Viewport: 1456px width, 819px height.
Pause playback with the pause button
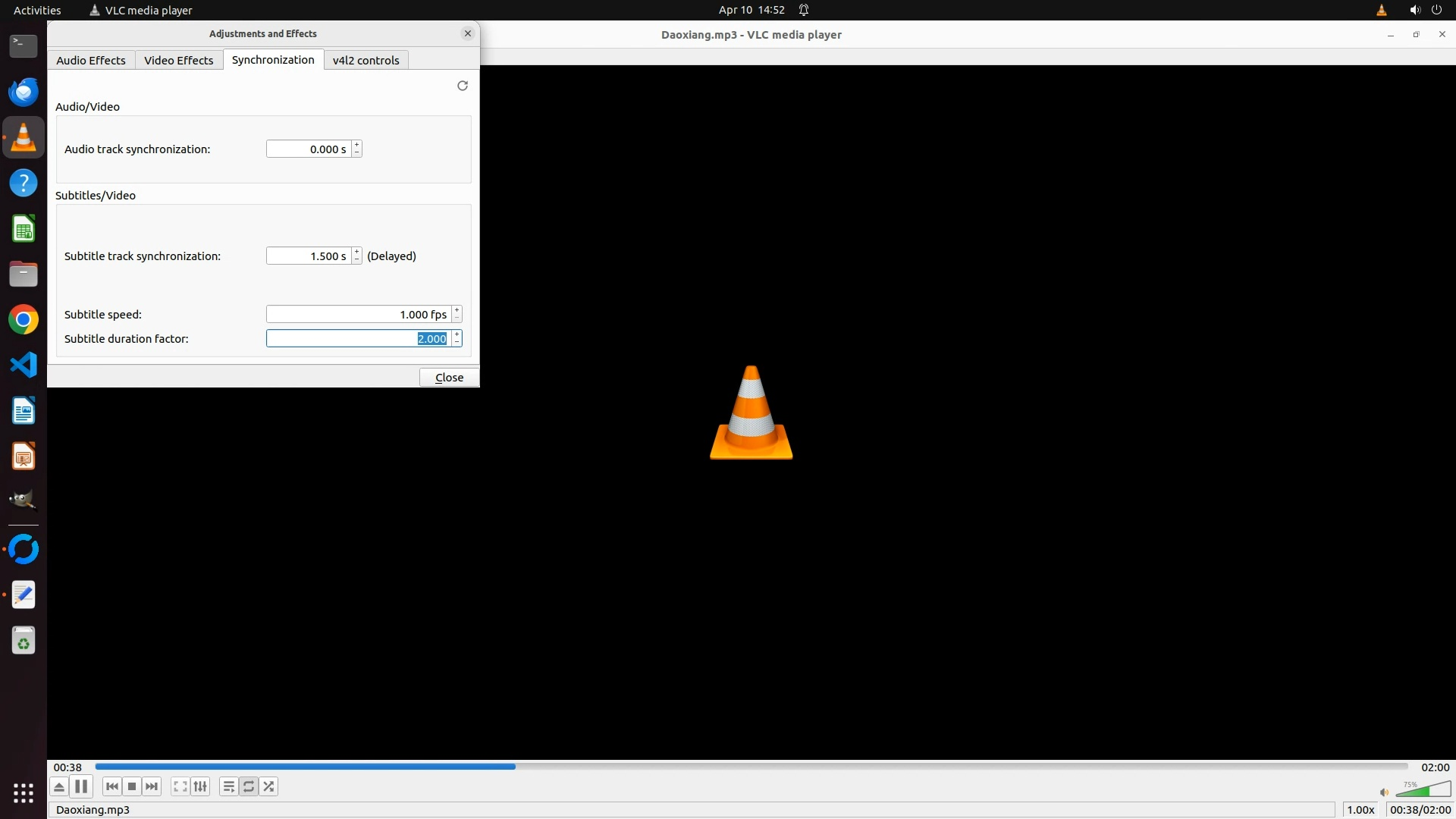point(81,786)
